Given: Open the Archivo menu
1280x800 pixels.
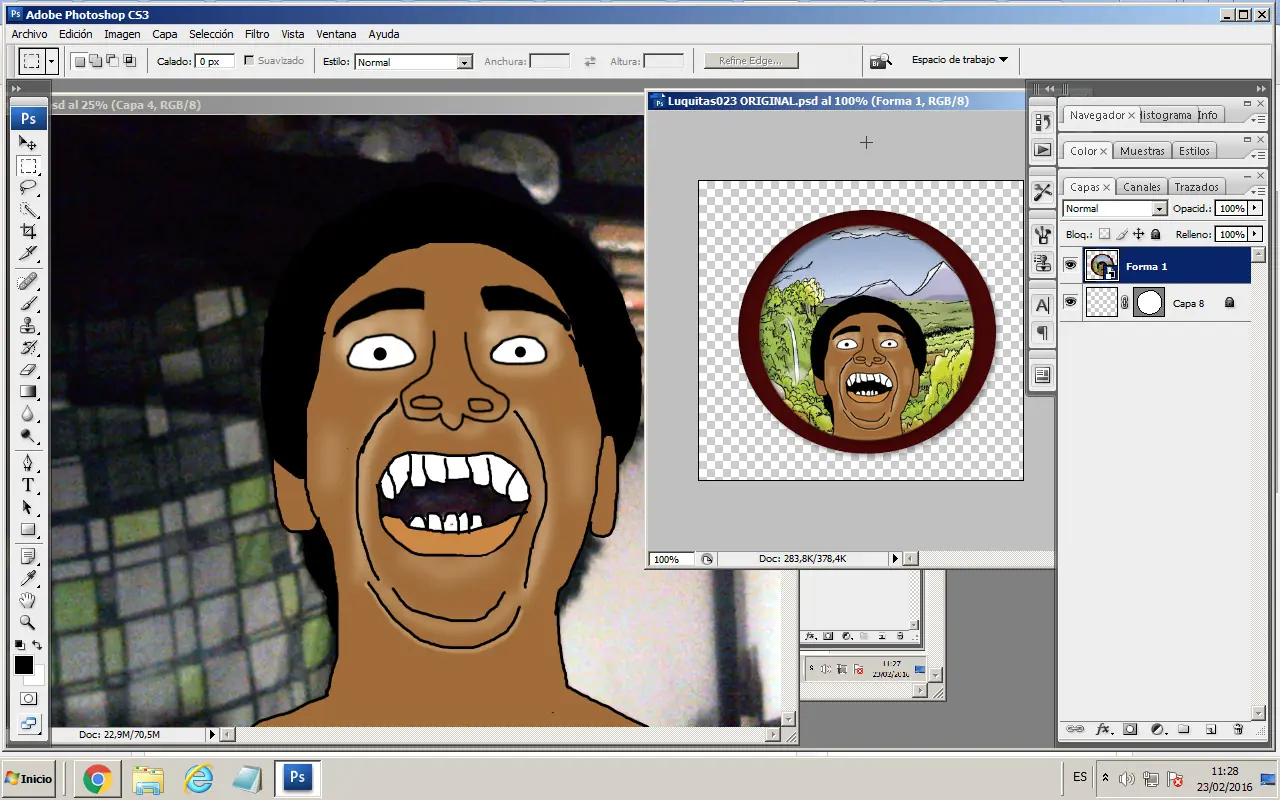Looking at the screenshot, I should click(29, 34).
